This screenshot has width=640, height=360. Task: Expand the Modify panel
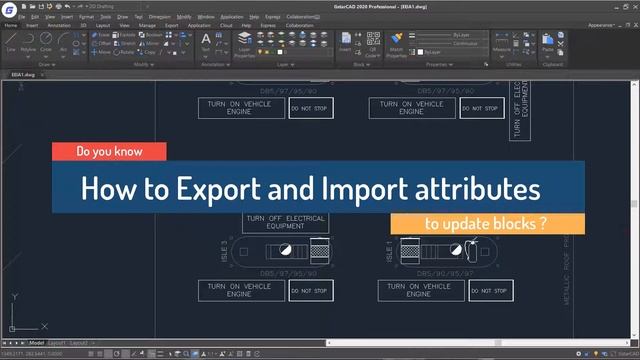click(x=144, y=64)
